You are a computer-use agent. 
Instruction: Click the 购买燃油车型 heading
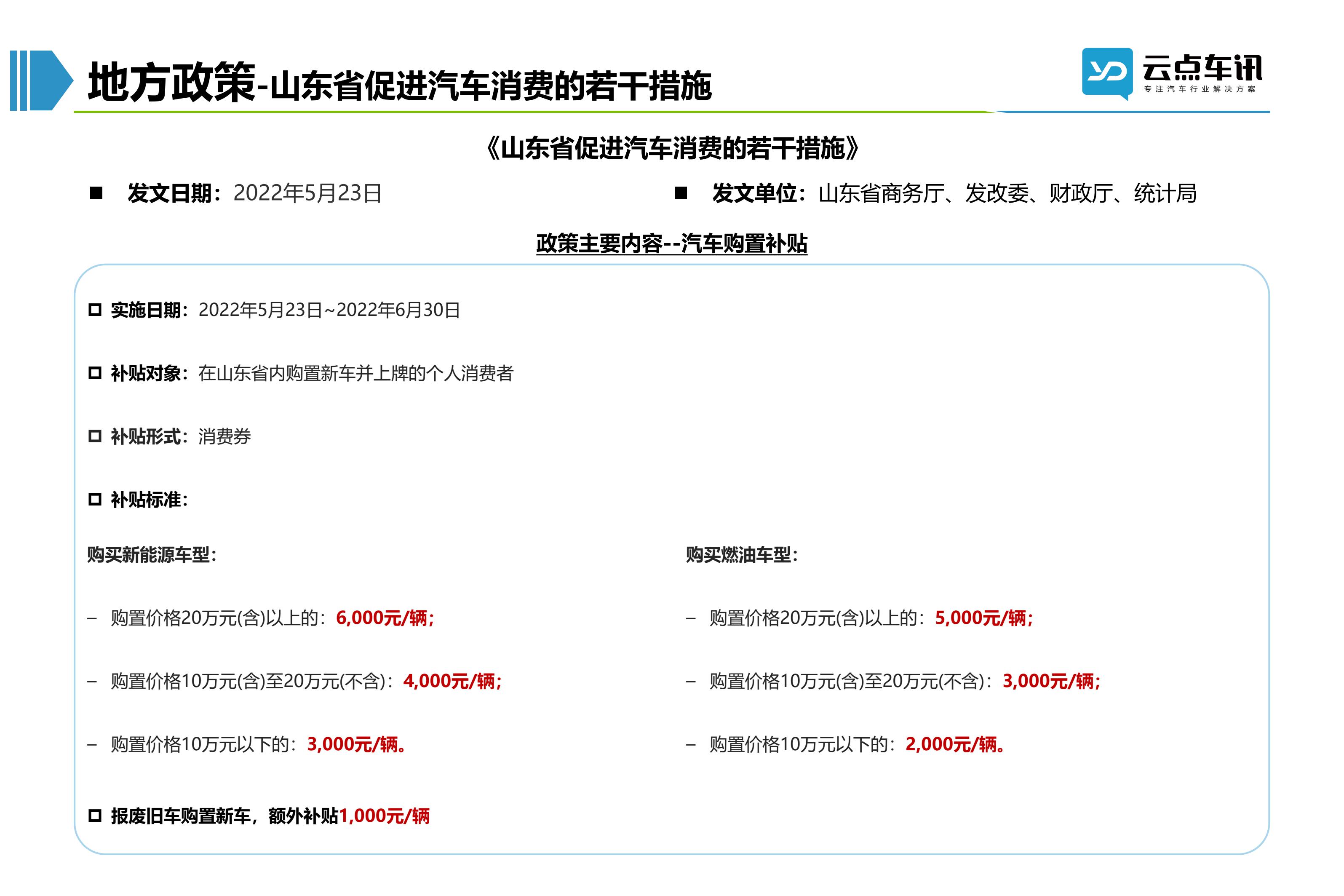click(741, 555)
